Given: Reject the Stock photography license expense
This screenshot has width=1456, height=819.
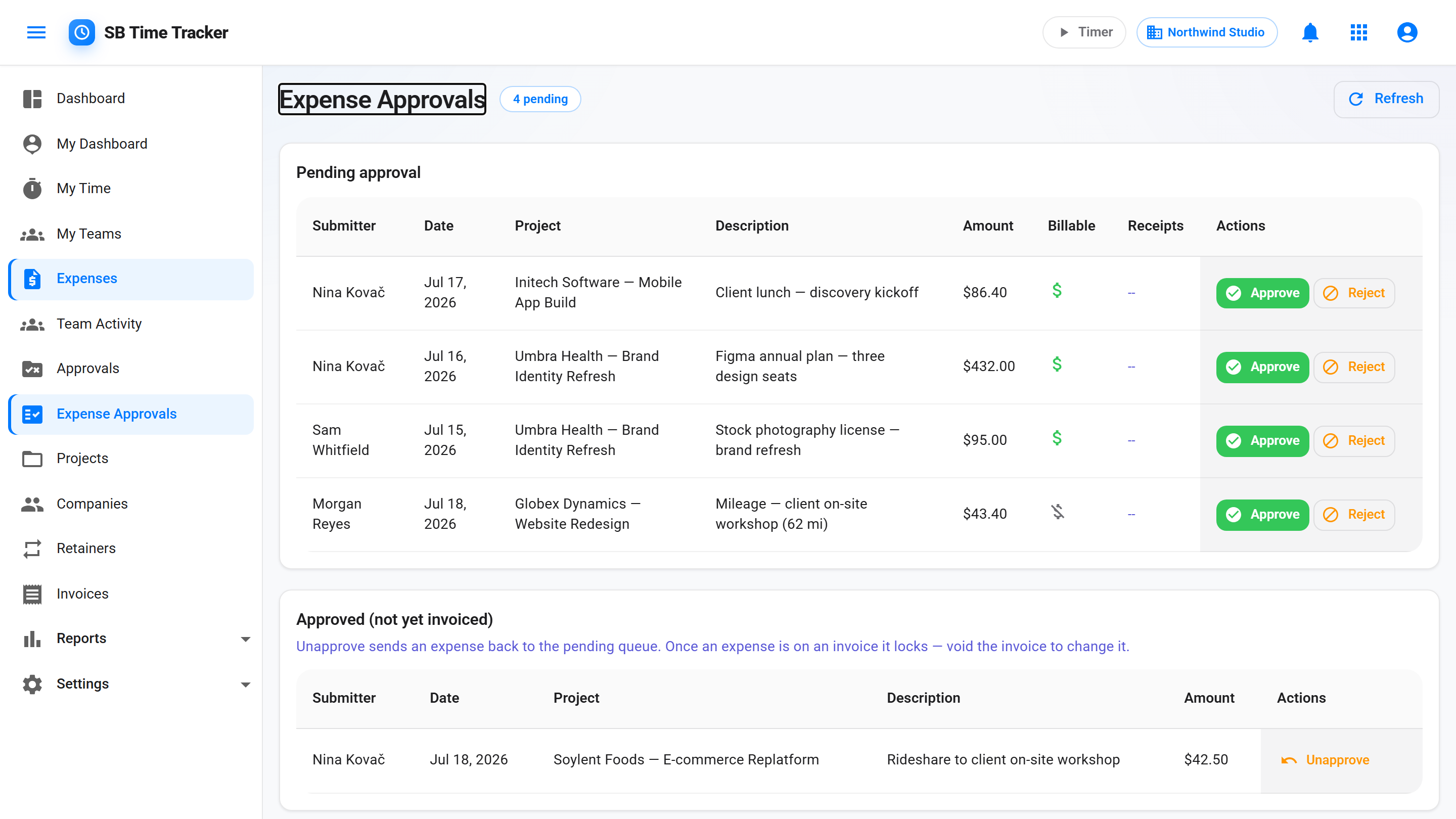Looking at the screenshot, I should (1354, 441).
